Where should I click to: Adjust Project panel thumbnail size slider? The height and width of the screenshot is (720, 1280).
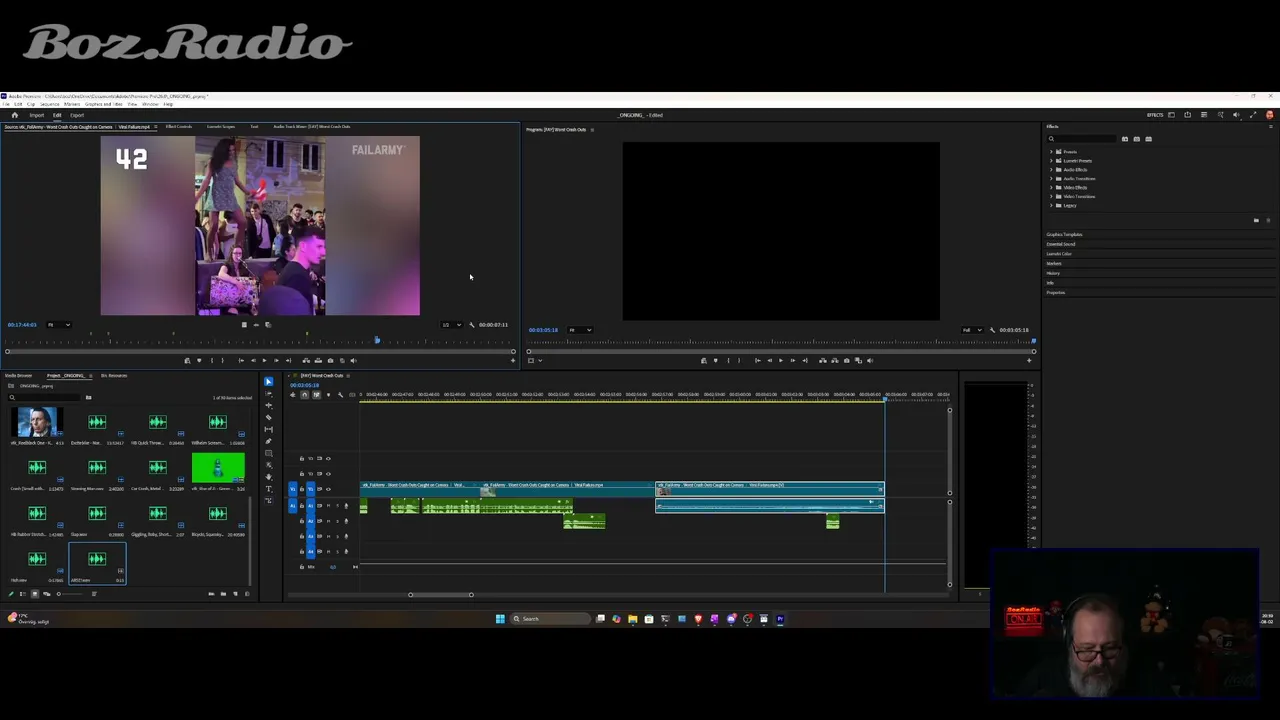coord(70,594)
